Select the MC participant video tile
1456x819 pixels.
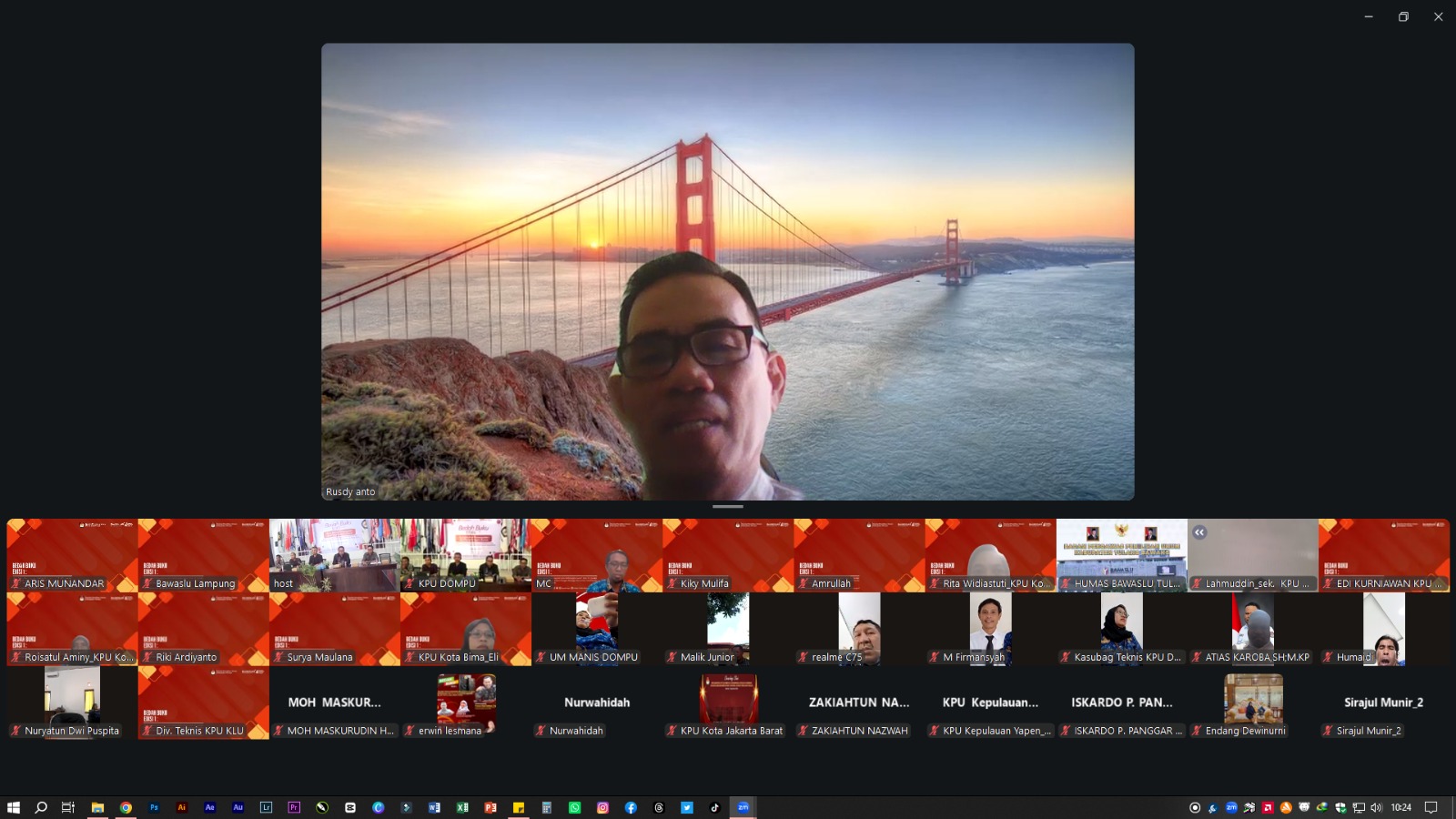click(x=597, y=555)
